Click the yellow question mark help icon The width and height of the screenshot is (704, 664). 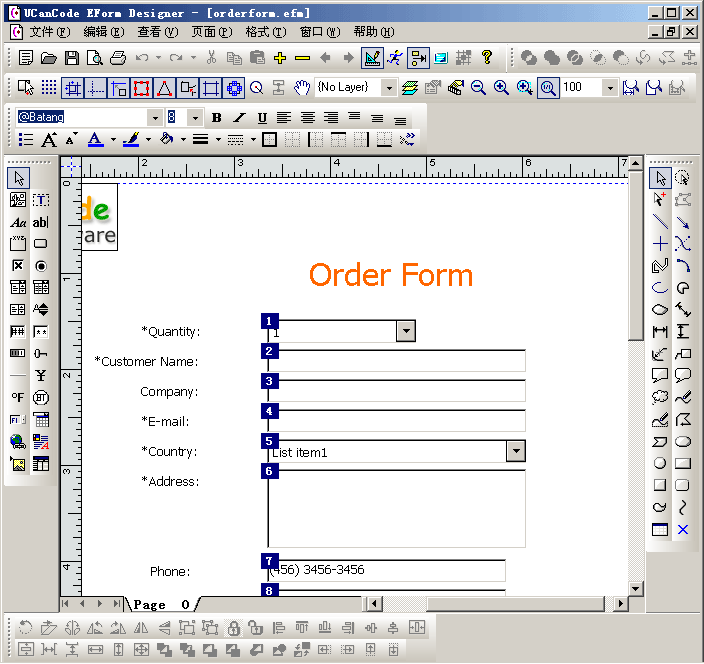point(487,58)
